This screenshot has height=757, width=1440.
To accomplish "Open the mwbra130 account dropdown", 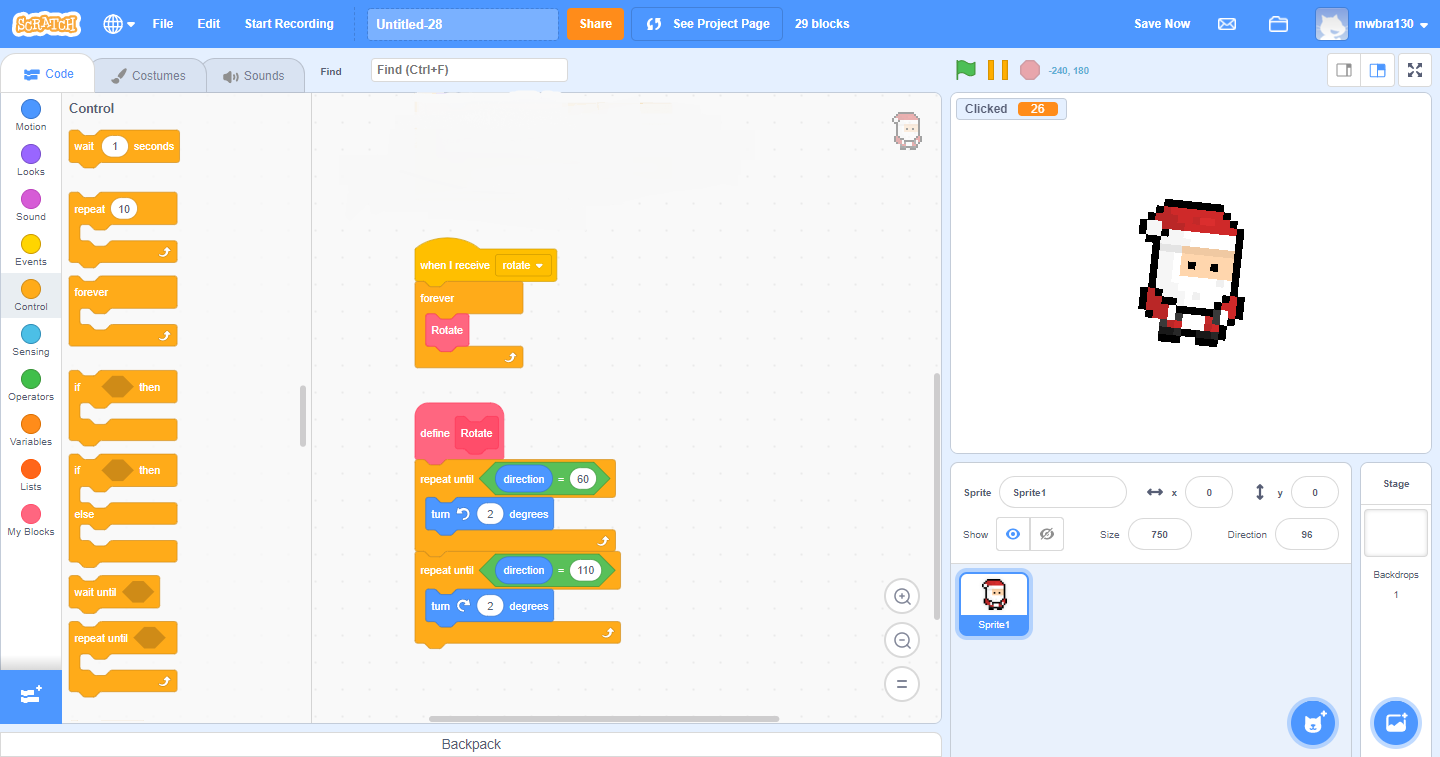I will [1372, 24].
